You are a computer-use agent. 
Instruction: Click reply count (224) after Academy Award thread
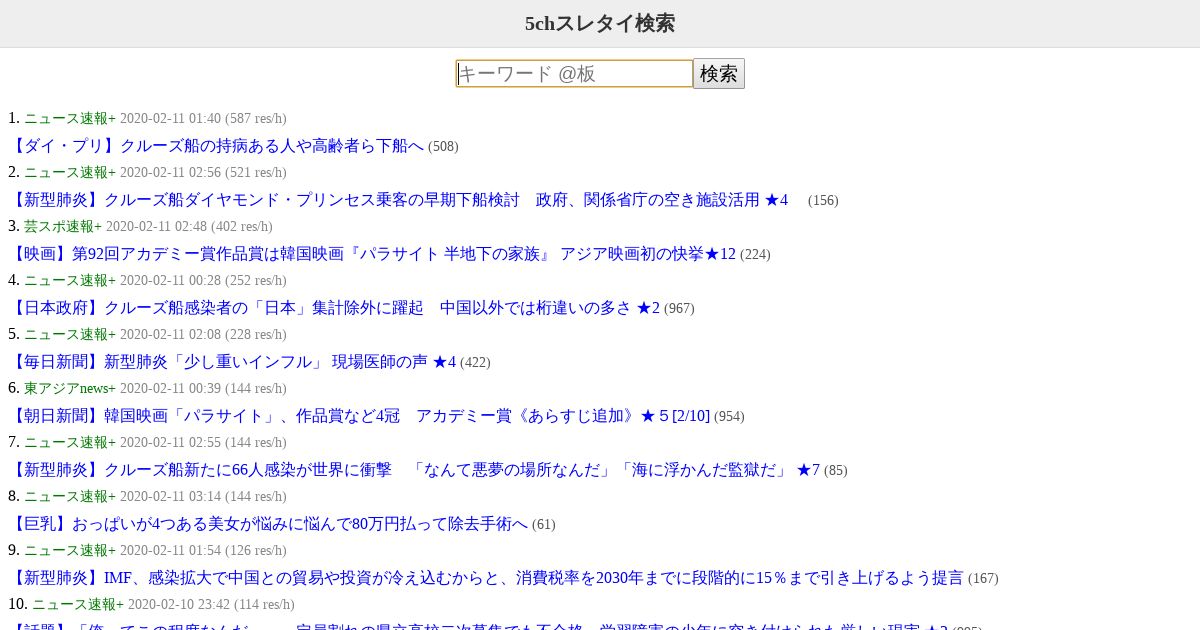(755, 255)
